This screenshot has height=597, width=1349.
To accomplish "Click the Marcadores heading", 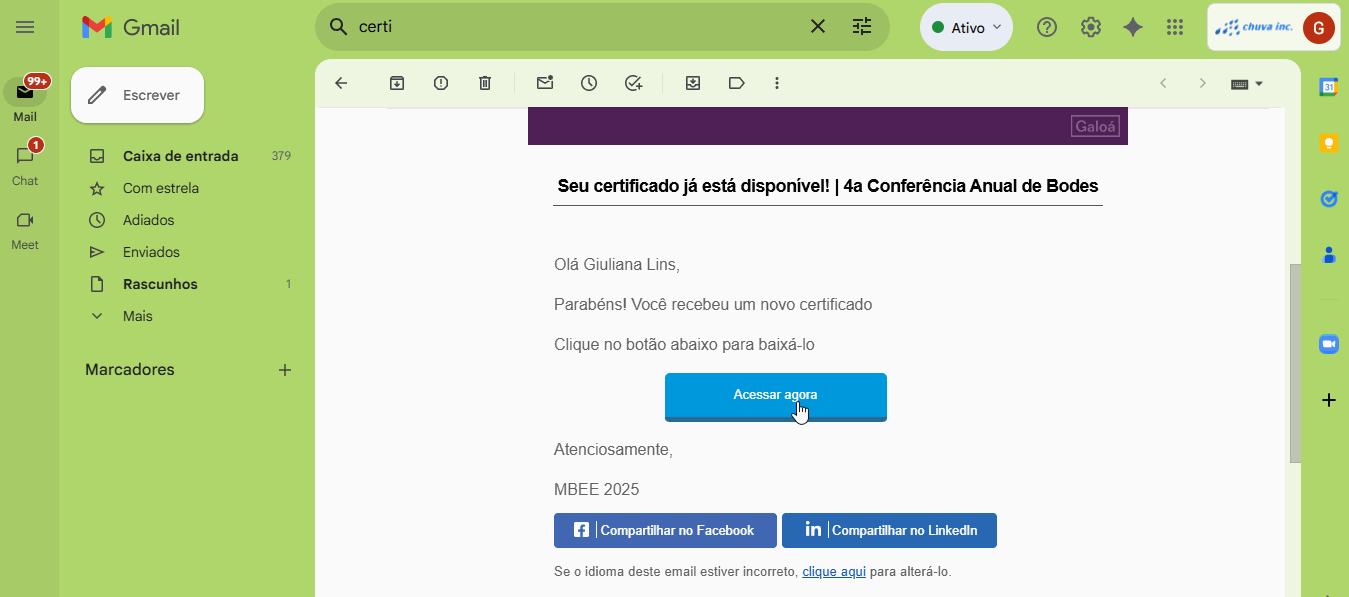I will coord(130,370).
